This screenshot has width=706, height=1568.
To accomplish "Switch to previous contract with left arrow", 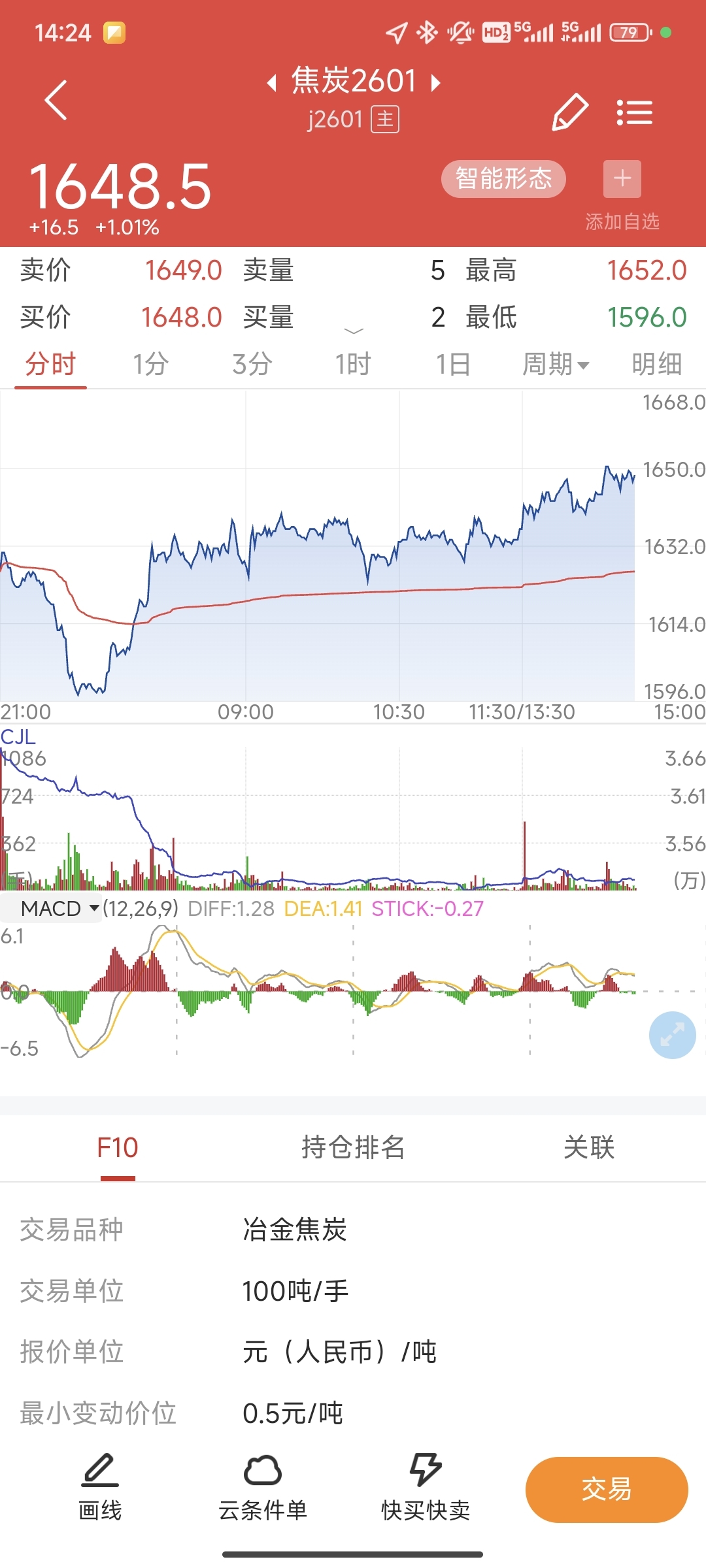I will (x=272, y=83).
